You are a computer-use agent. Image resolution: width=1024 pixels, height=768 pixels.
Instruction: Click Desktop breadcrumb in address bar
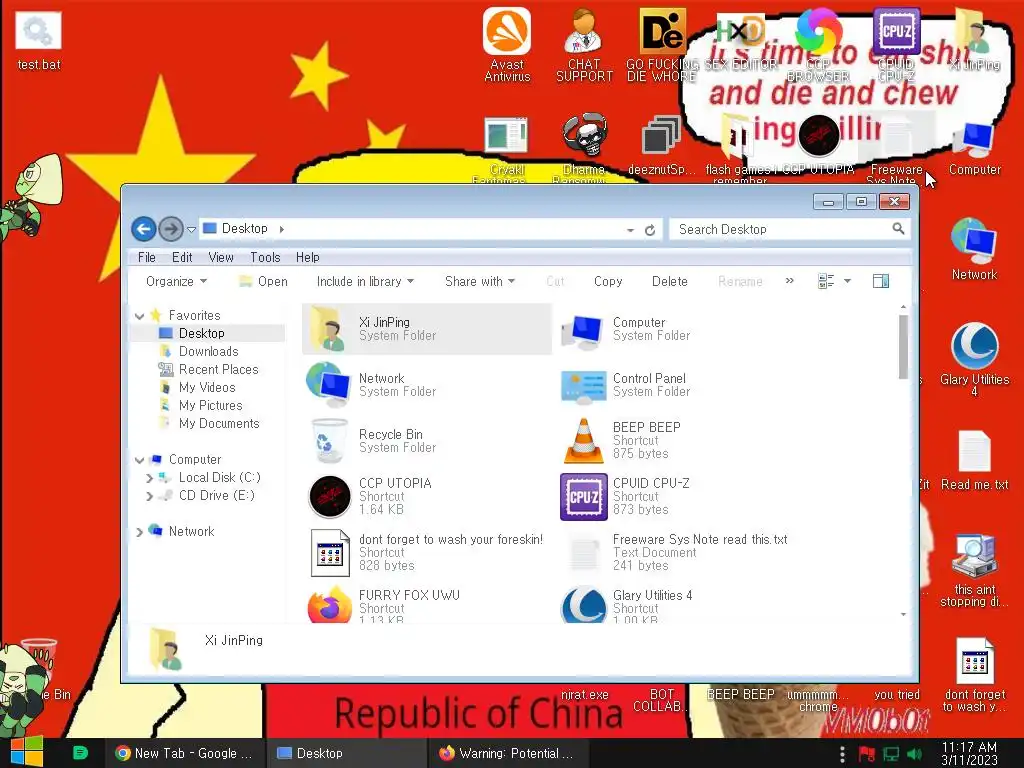244,229
